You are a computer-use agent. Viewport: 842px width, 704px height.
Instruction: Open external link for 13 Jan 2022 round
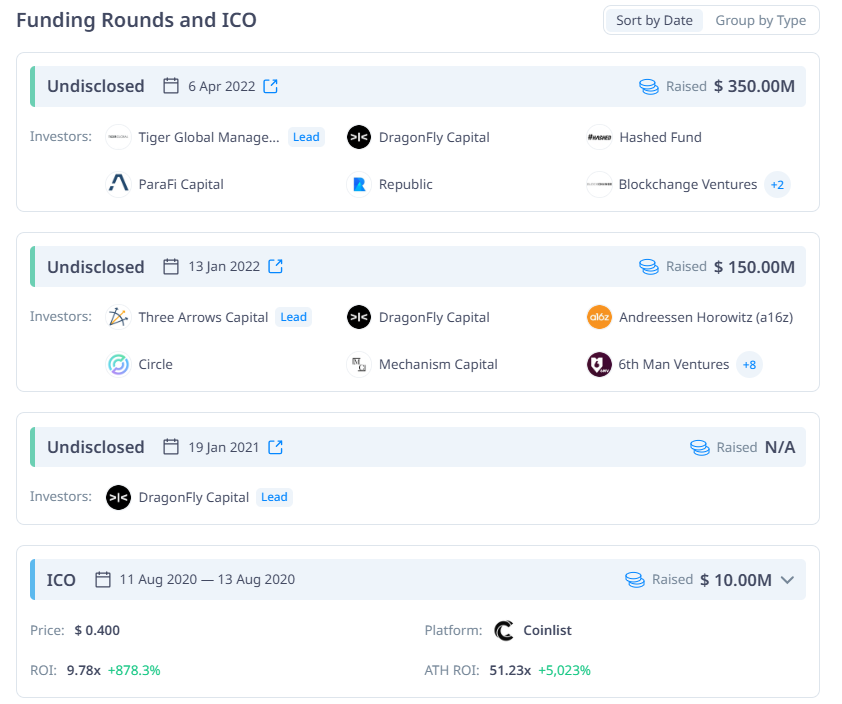click(x=275, y=266)
